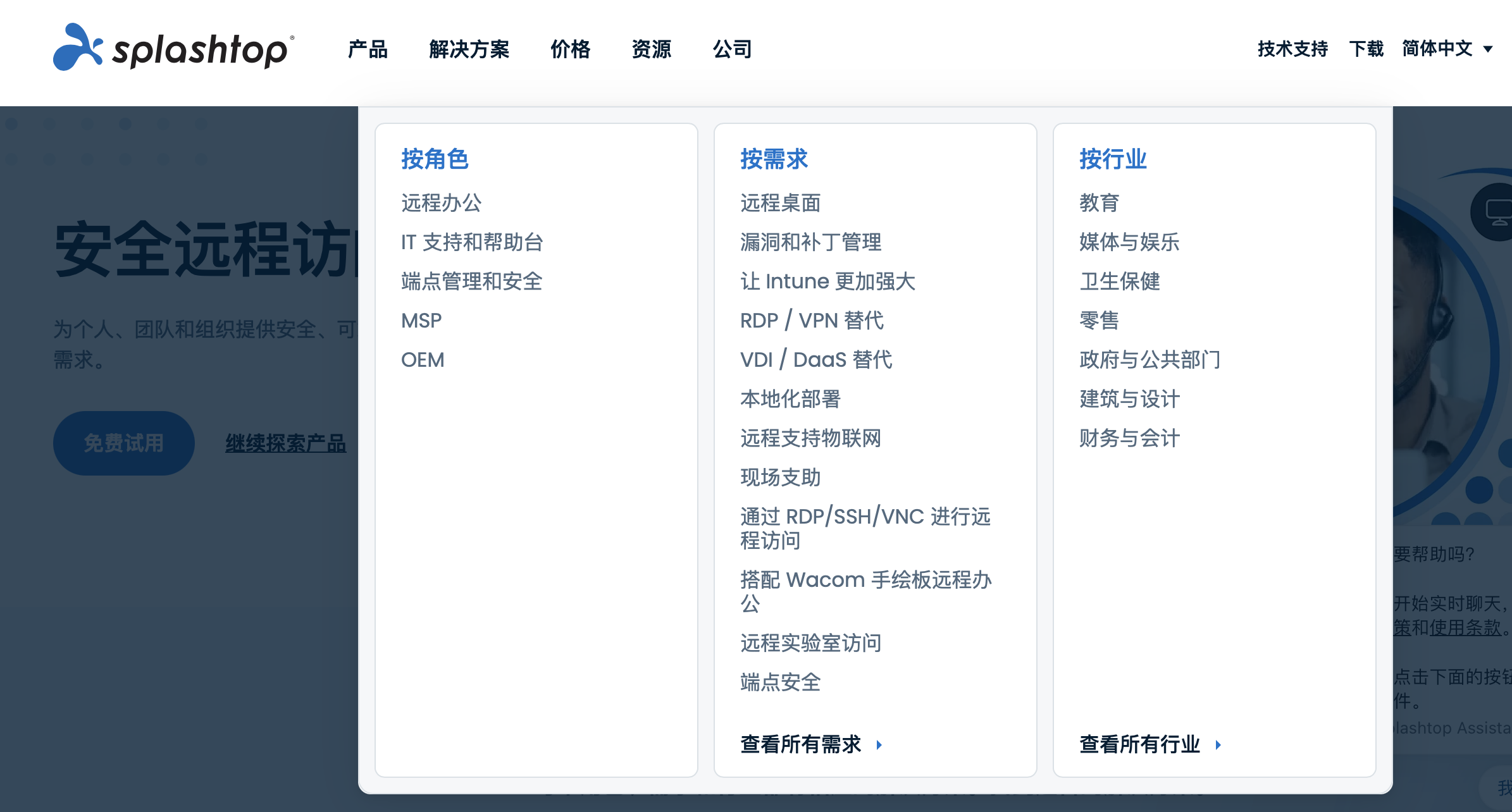This screenshot has height=812, width=1512.
Task: Select 远程办公 under 按角色
Action: (441, 203)
